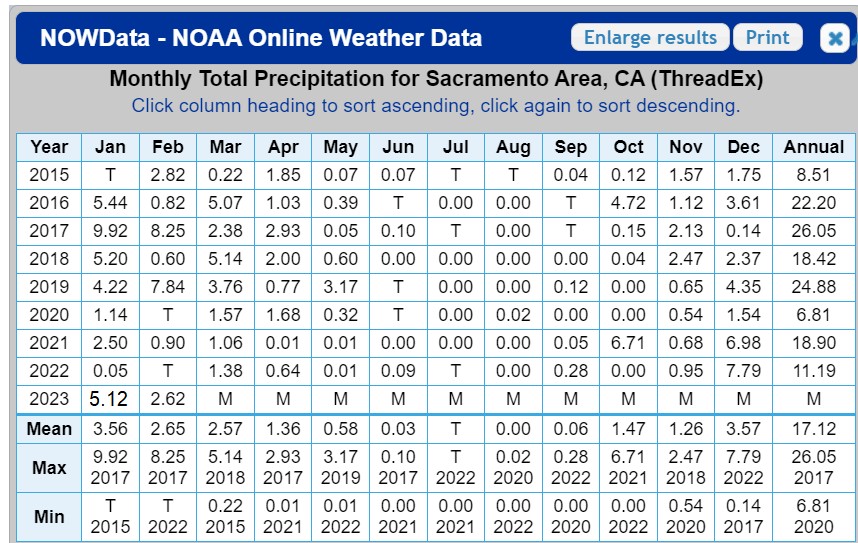Sort by the May column heading

tap(340, 147)
